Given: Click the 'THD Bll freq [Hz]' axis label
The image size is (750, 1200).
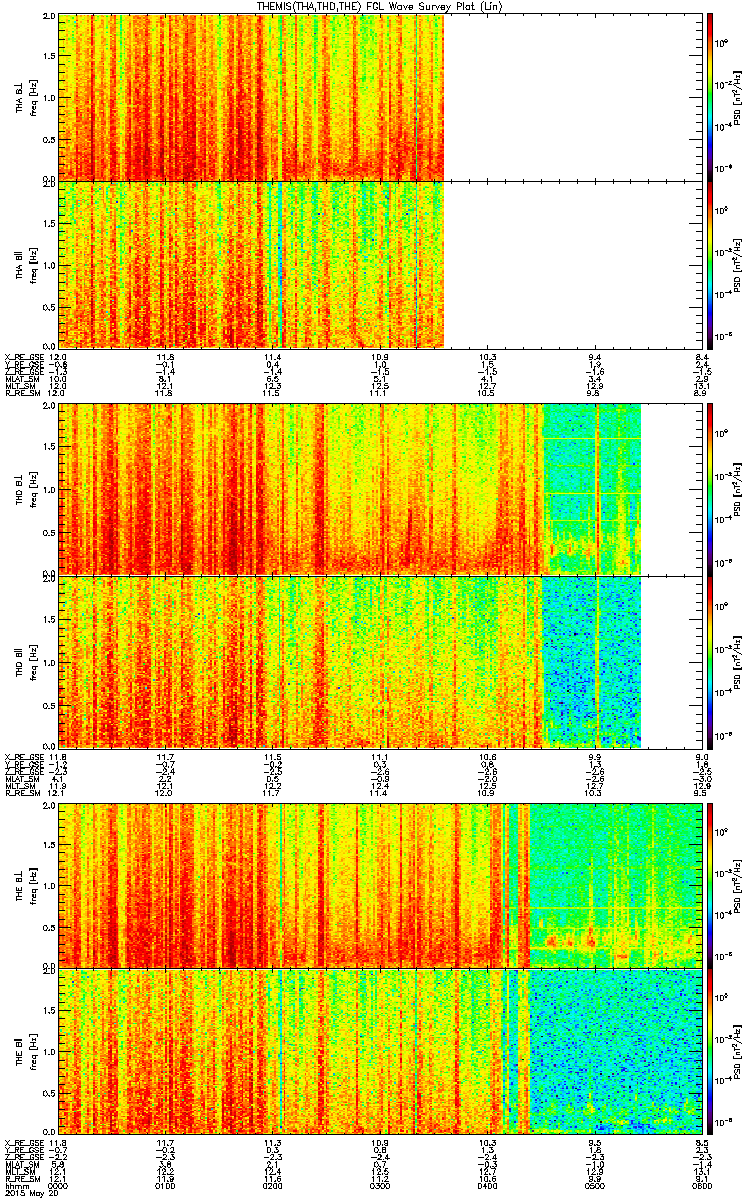Looking at the screenshot, I should (25, 661).
